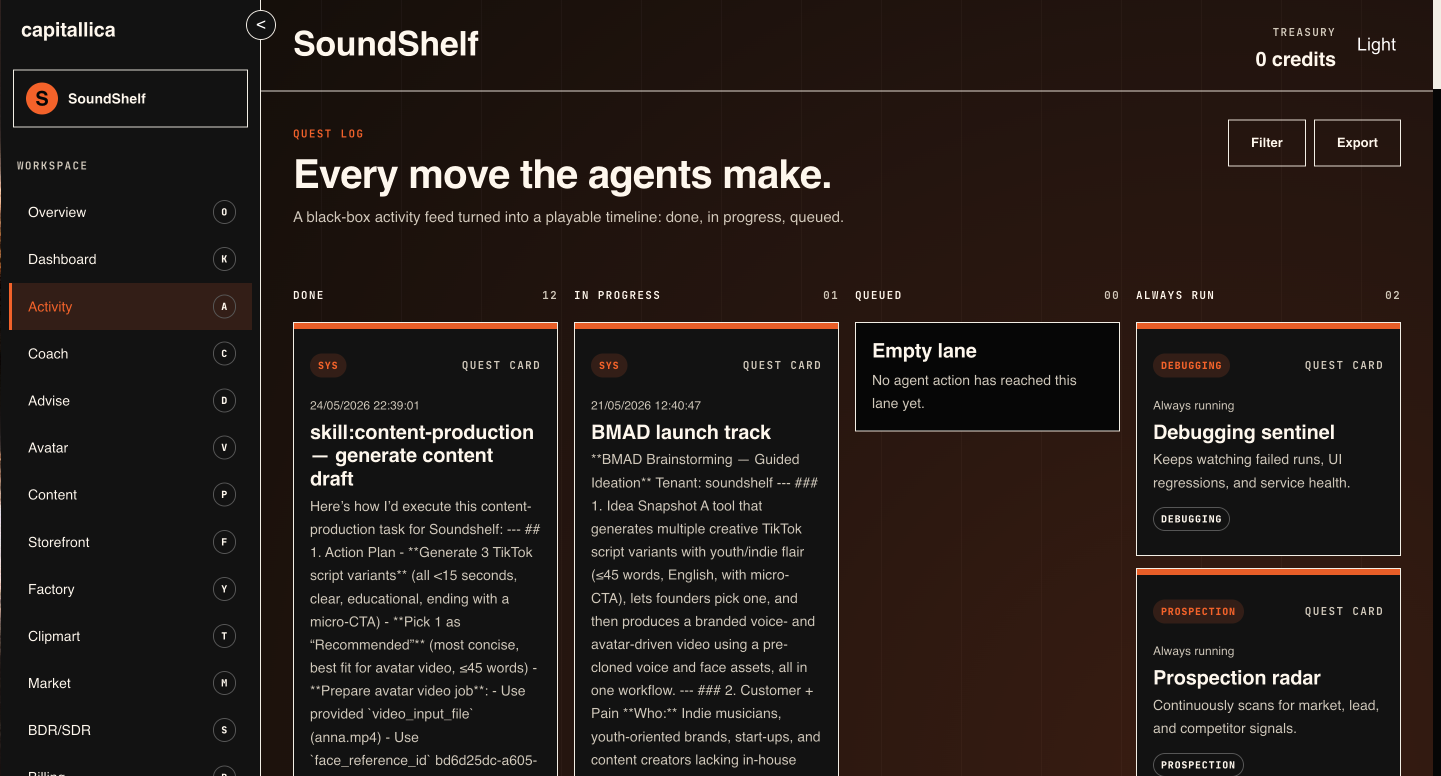Click QUEST CARD label on the Prospection radar card
The height and width of the screenshot is (776, 1441).
point(1344,611)
